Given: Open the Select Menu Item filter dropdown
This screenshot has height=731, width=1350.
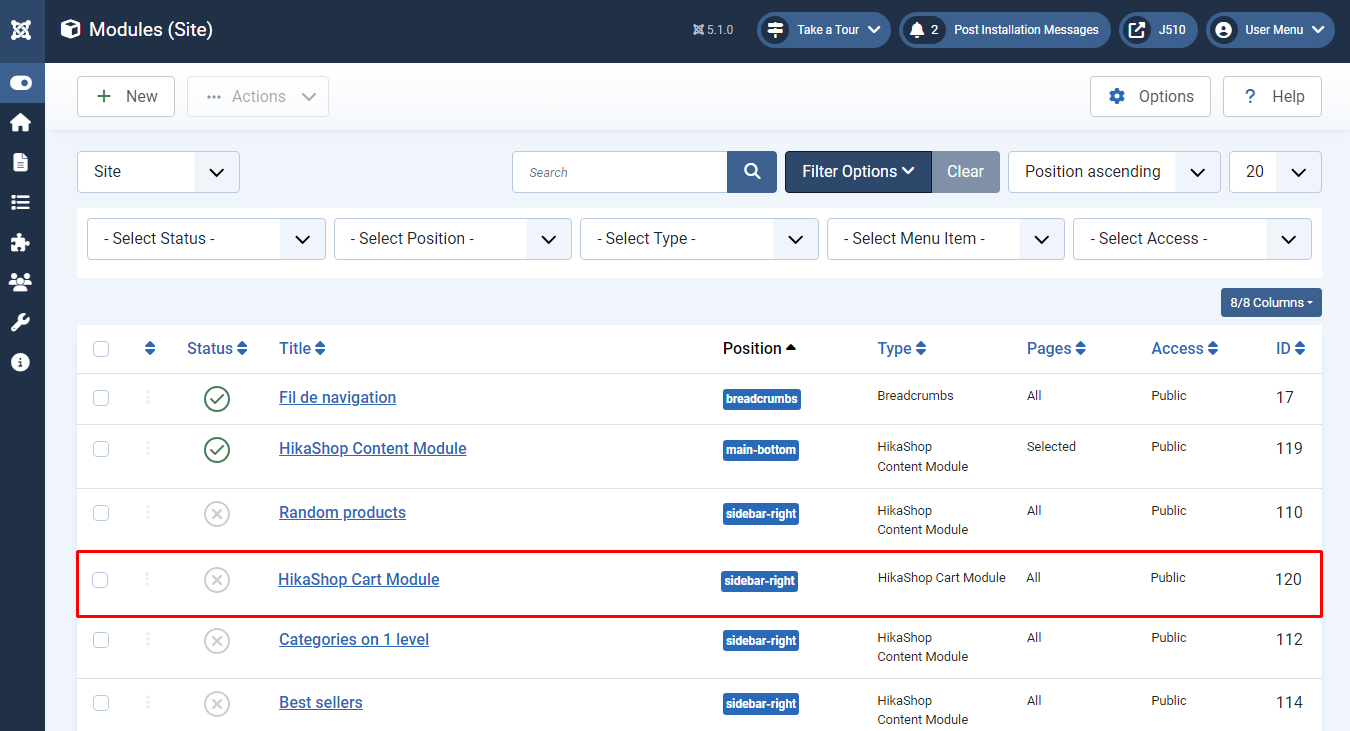Looking at the screenshot, I should point(946,239).
